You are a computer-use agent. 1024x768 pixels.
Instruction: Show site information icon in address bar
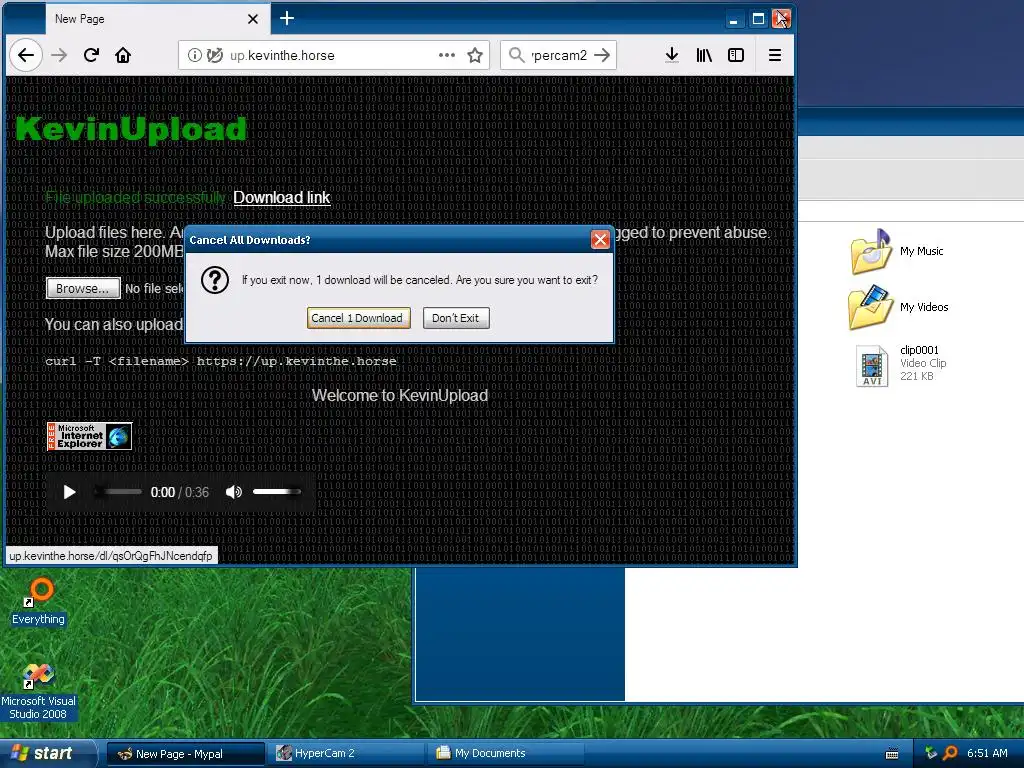194,55
